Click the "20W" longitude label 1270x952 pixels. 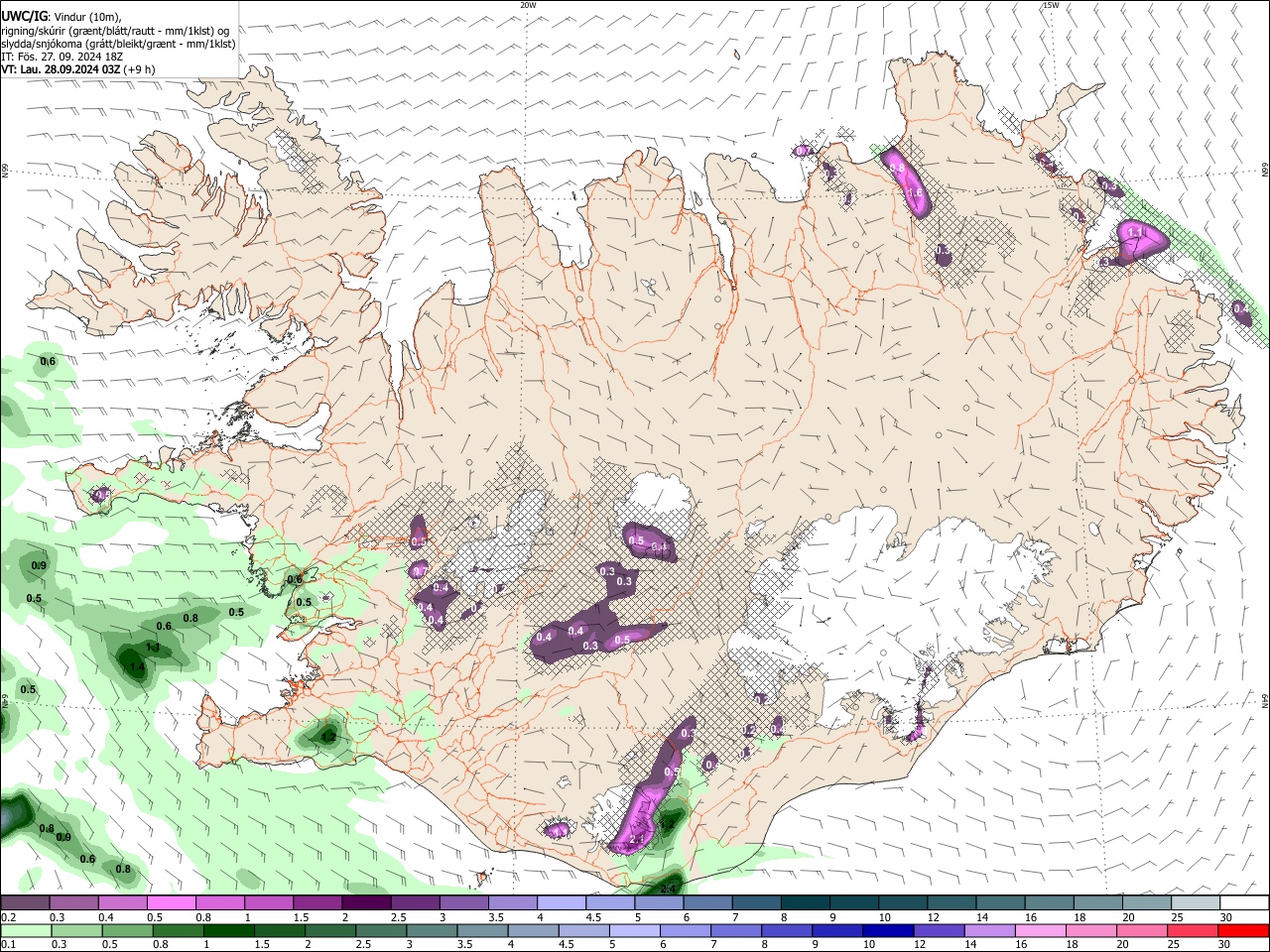pos(528,5)
